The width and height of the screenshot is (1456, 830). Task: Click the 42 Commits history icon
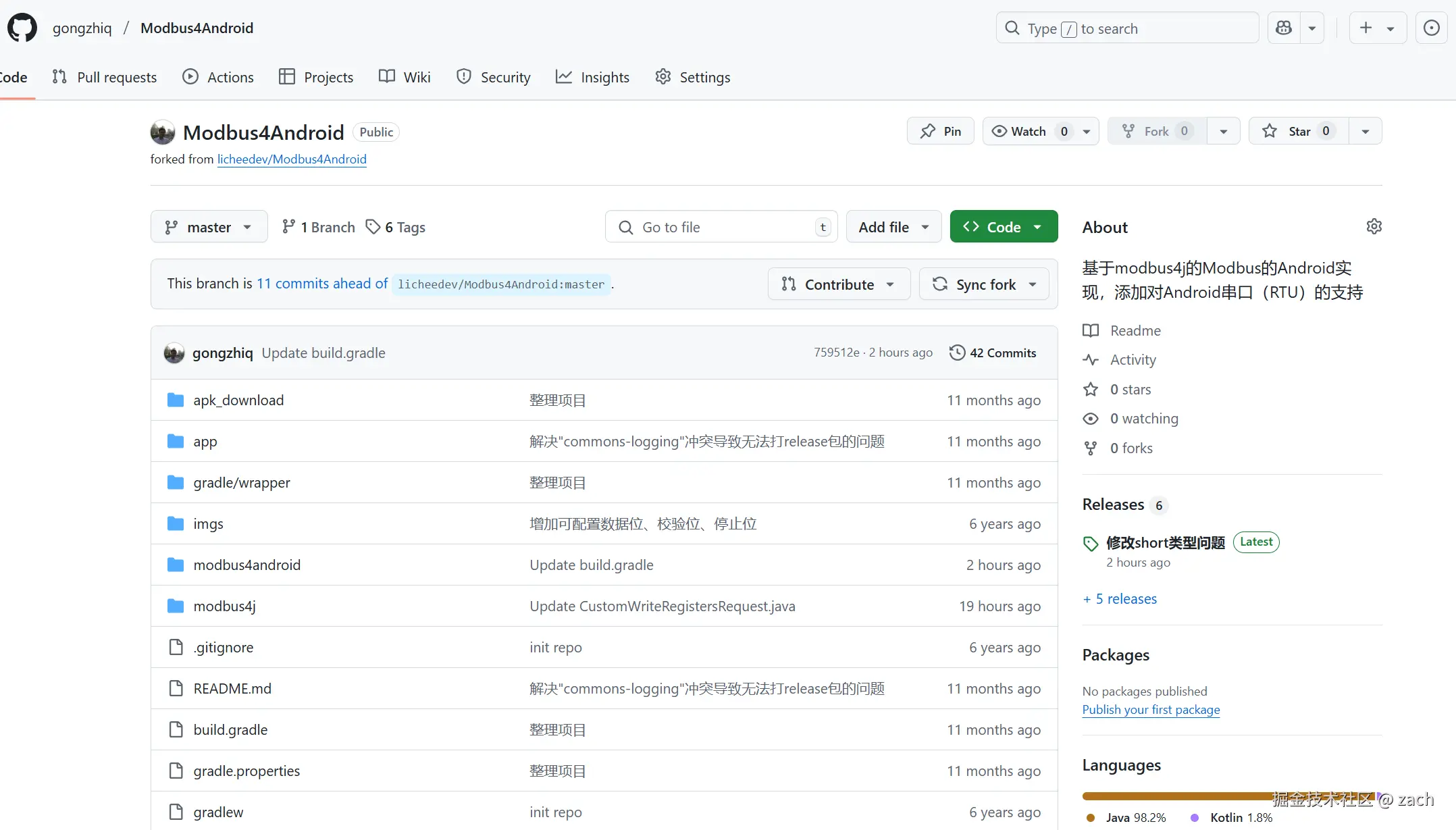[x=957, y=353]
